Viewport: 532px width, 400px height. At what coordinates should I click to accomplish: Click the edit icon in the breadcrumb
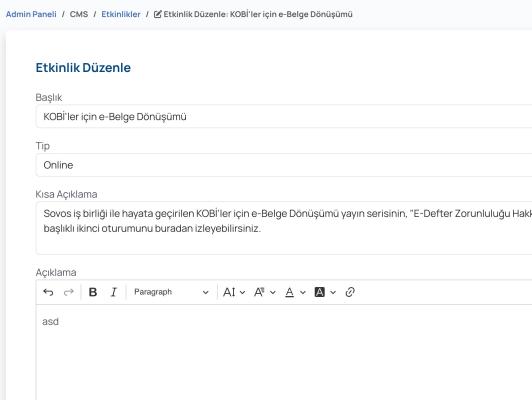point(157,14)
